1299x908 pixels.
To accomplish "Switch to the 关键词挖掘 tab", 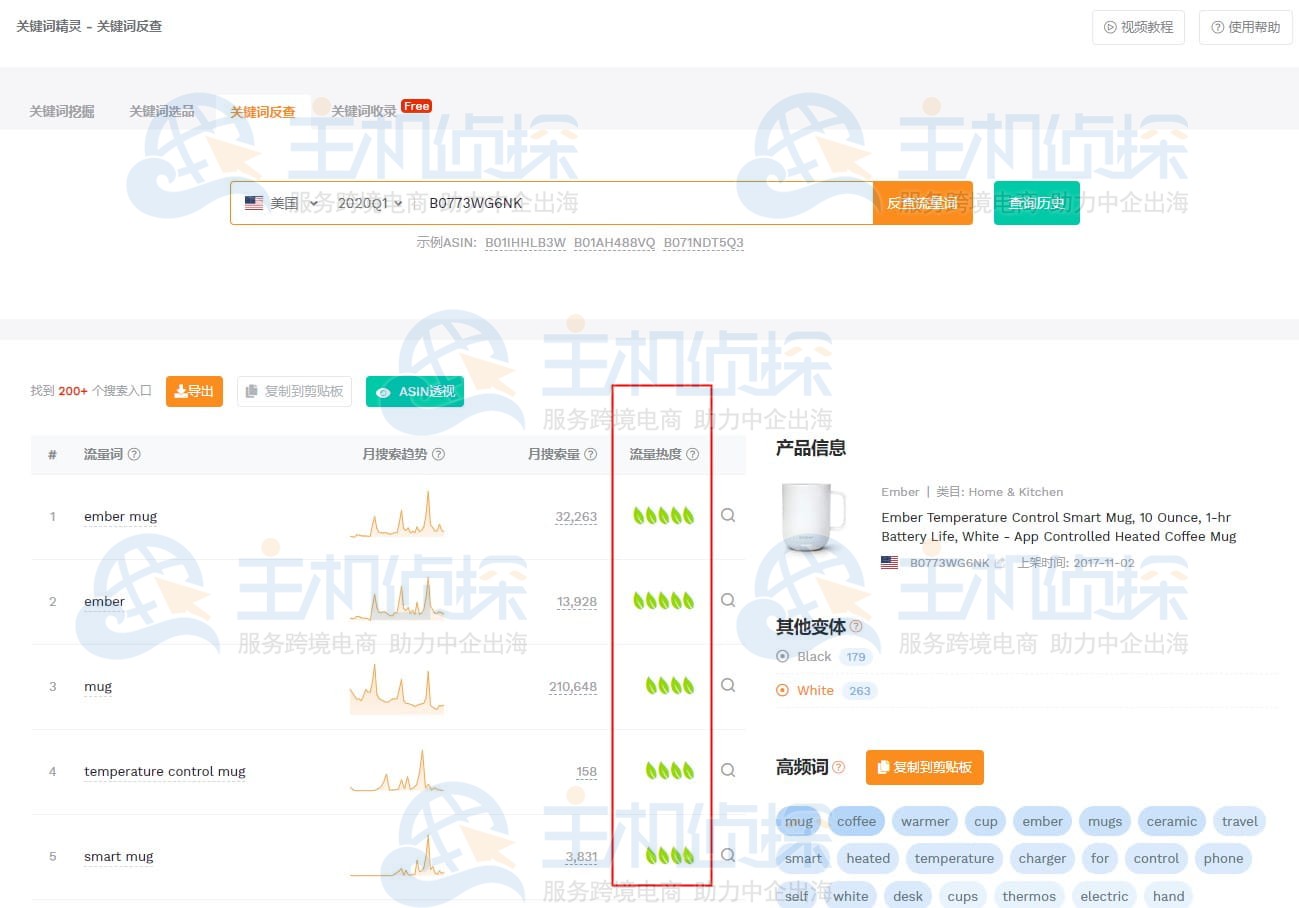I will pyautogui.click(x=61, y=111).
